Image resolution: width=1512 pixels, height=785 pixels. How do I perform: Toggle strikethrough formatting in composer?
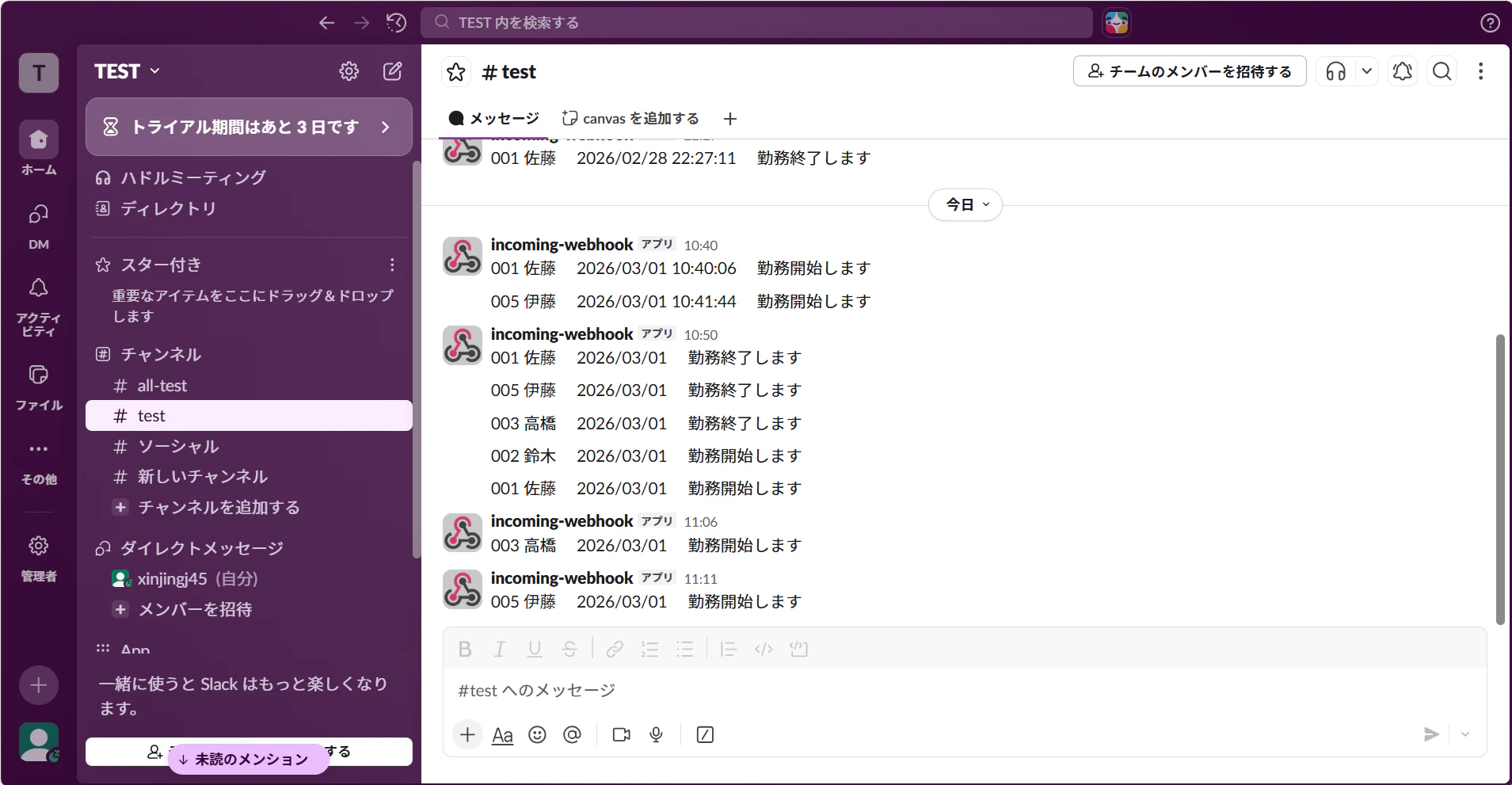[569, 650]
